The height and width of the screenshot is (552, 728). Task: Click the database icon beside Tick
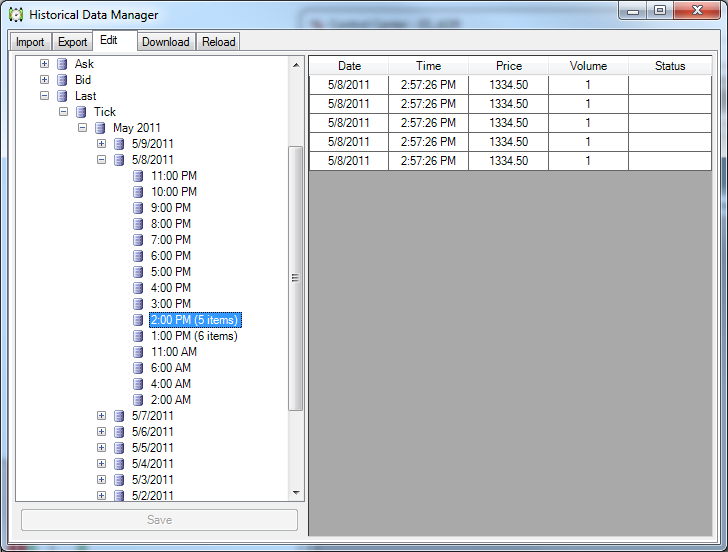point(81,112)
